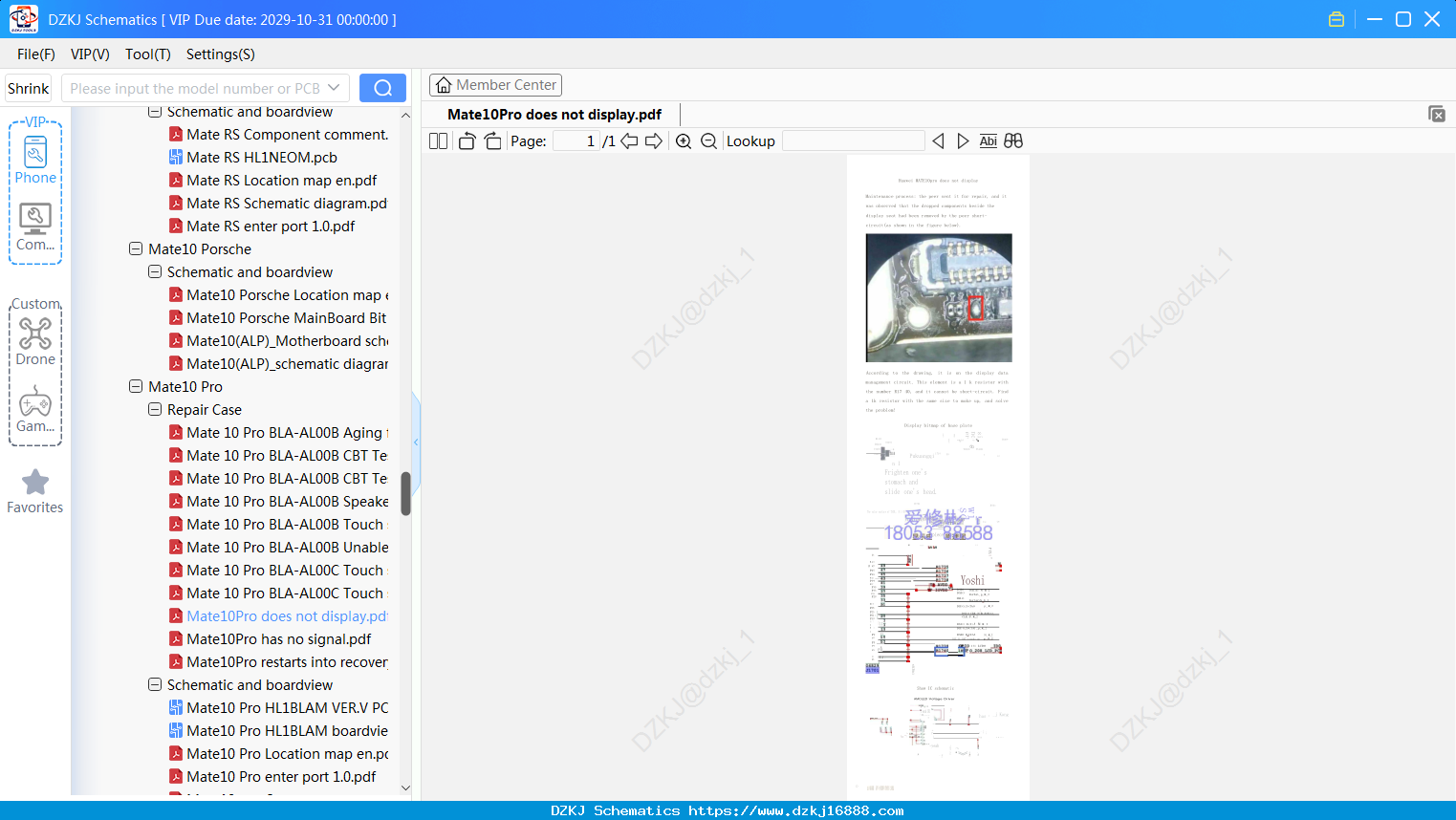Collapse Schematic and boardview under Mate10 Pro
Screen dimensions: 1456x820
pos(155,685)
